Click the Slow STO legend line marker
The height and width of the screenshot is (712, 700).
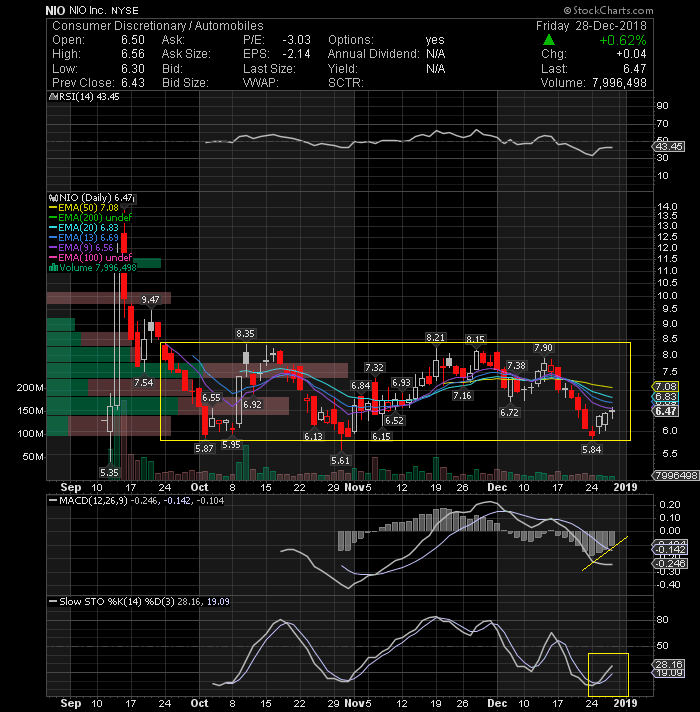[53, 602]
